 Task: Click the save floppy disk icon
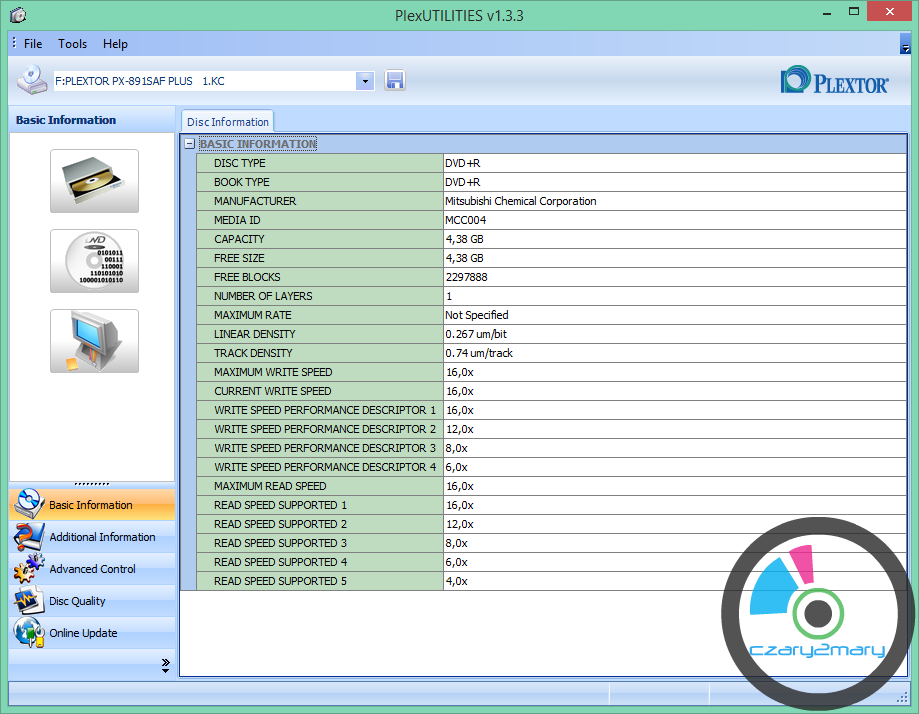click(395, 81)
